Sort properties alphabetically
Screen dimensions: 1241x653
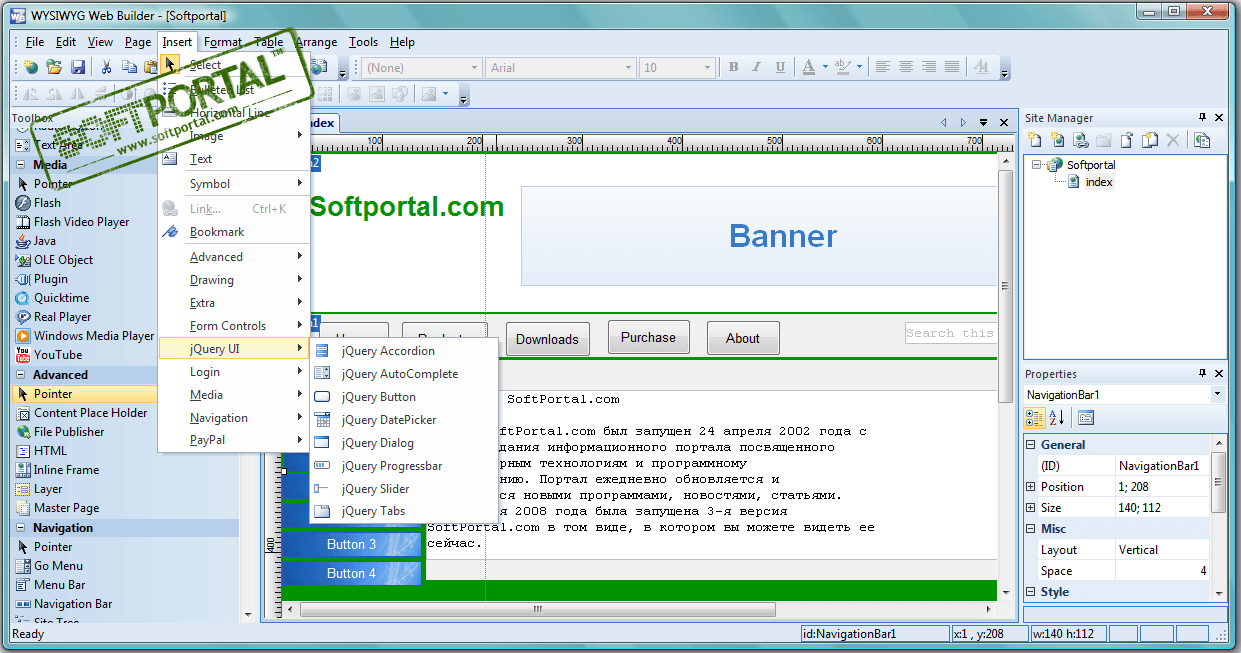click(x=1057, y=418)
